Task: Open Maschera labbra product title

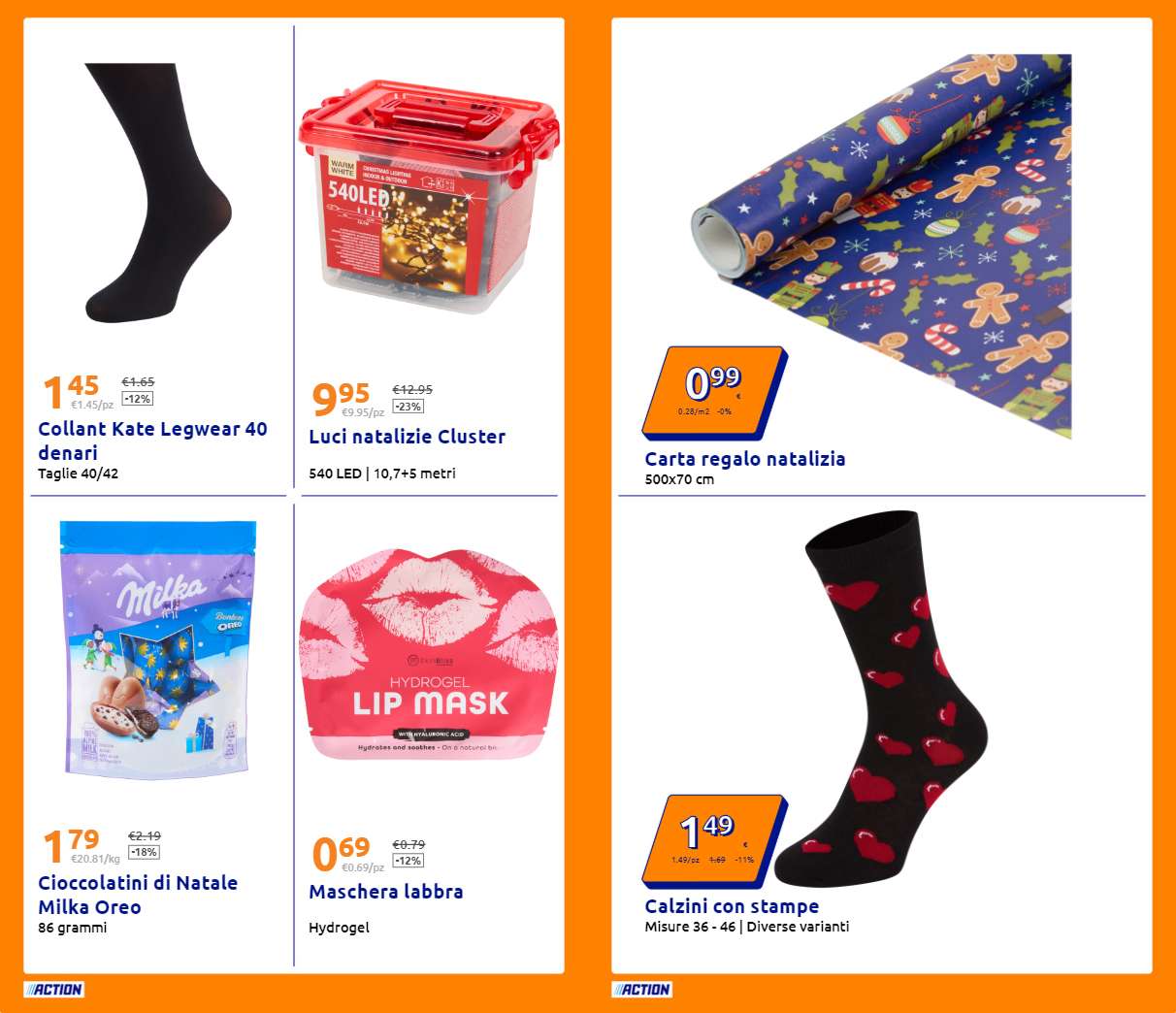Action: pyautogui.click(x=386, y=892)
